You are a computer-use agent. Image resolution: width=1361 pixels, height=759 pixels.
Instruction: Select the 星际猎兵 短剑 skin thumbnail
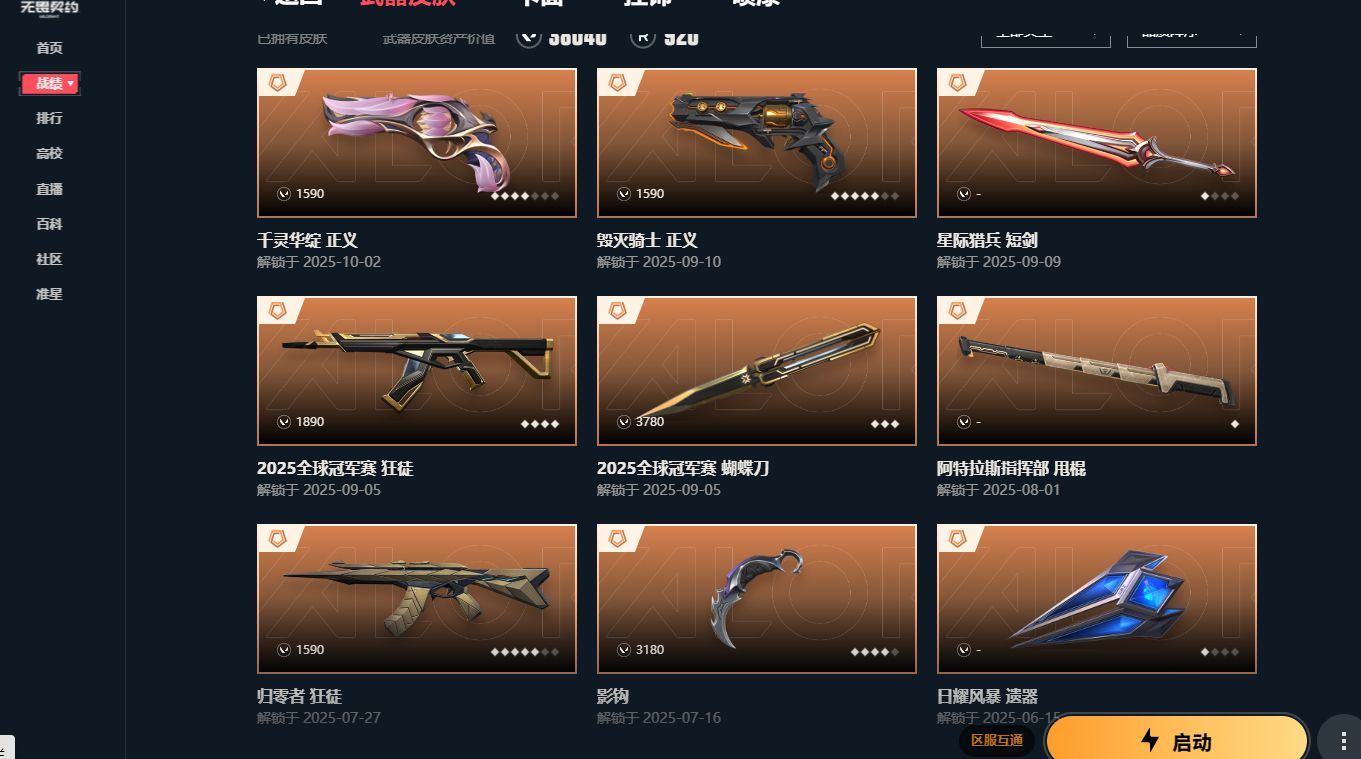point(1097,143)
